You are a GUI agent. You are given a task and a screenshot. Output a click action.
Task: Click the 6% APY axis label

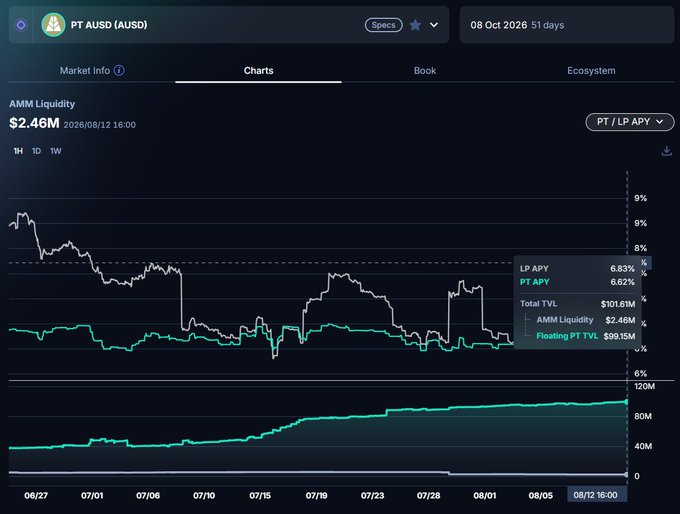641,373
